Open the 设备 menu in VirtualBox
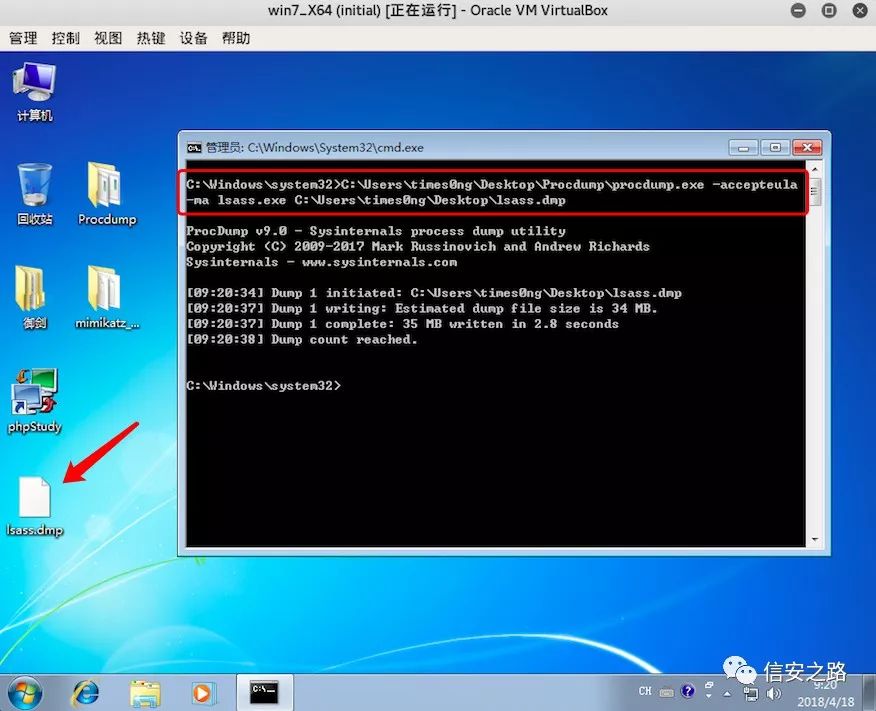 pyautogui.click(x=193, y=38)
